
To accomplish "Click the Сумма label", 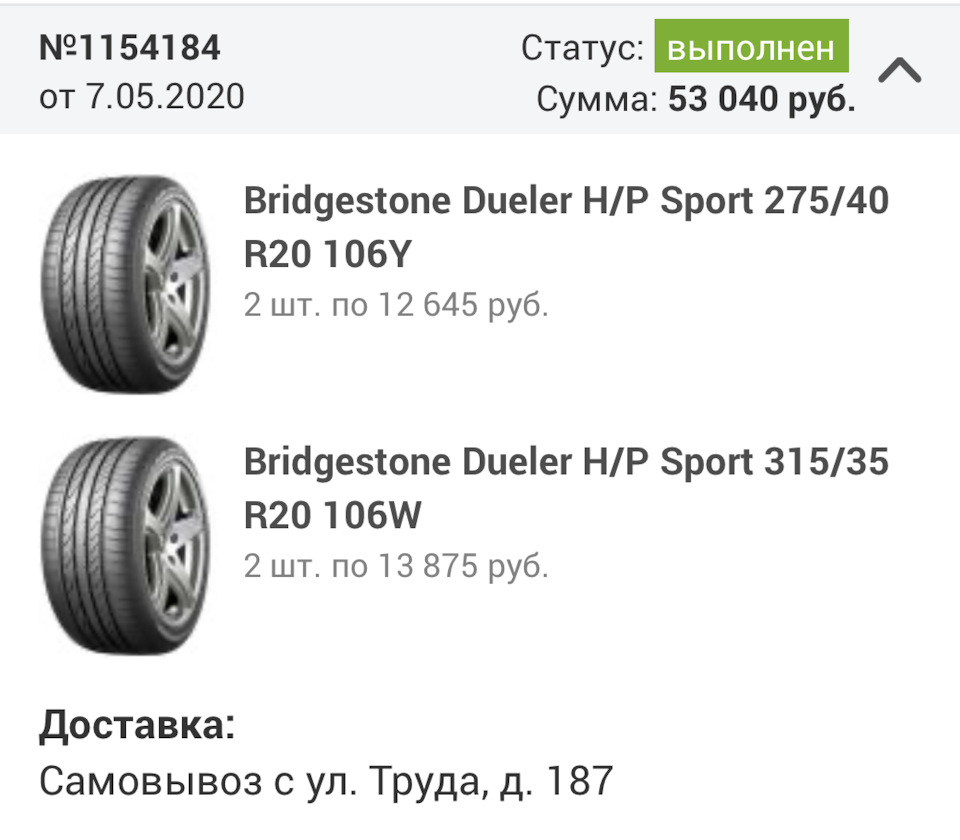I will coord(597,100).
